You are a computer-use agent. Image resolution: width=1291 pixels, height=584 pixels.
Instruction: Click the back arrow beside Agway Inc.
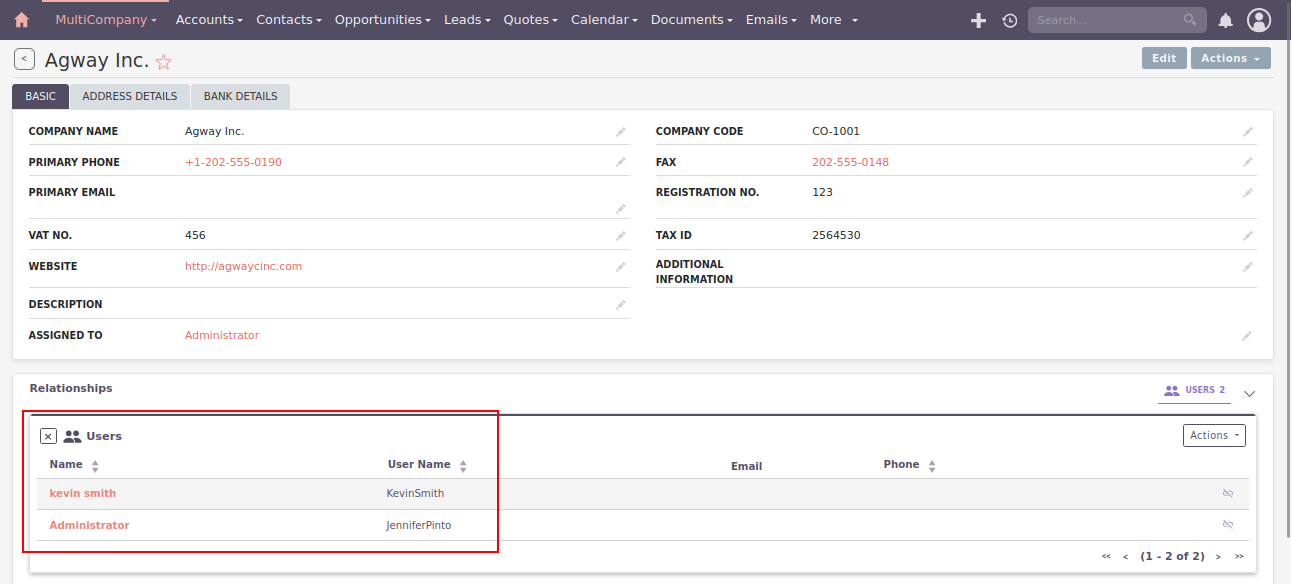pyautogui.click(x=24, y=60)
